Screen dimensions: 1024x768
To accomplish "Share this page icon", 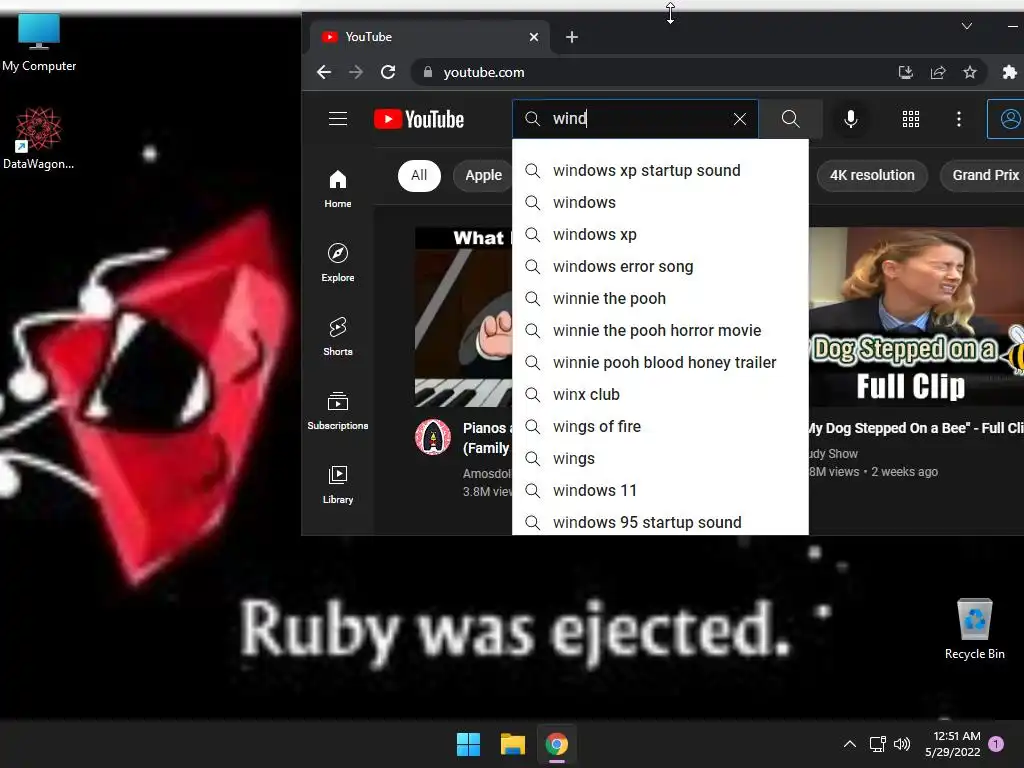I will pyautogui.click(x=938, y=72).
